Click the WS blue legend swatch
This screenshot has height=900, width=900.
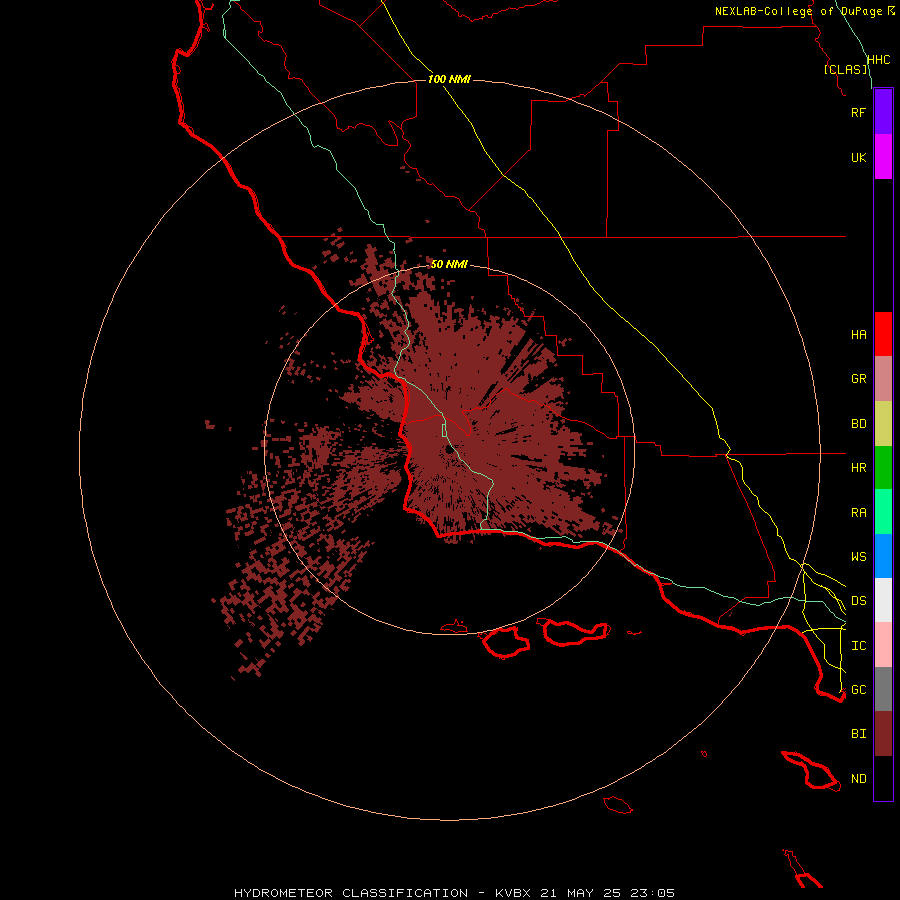click(x=883, y=556)
